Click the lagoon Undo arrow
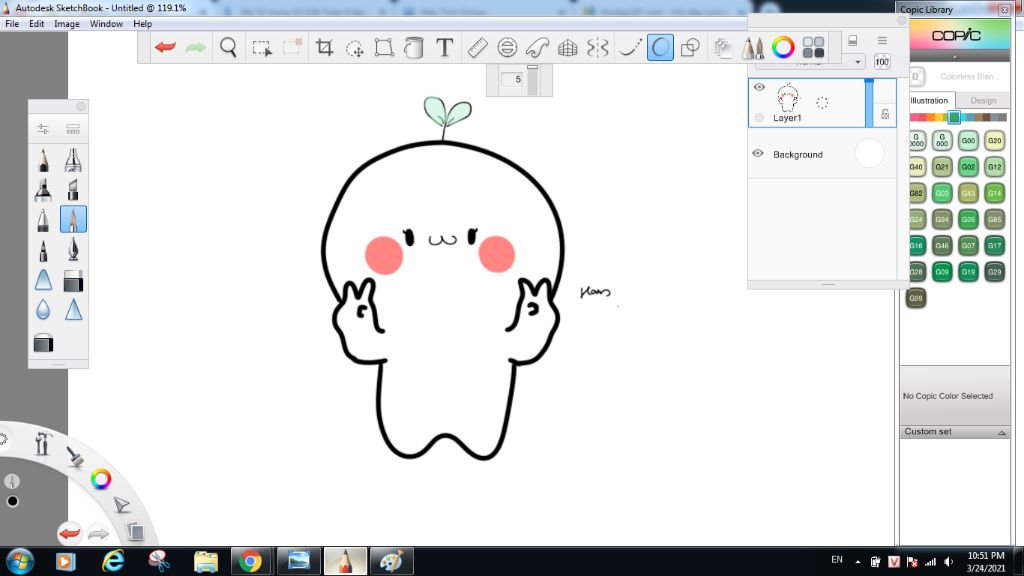This screenshot has height=576, width=1024. coord(69,533)
